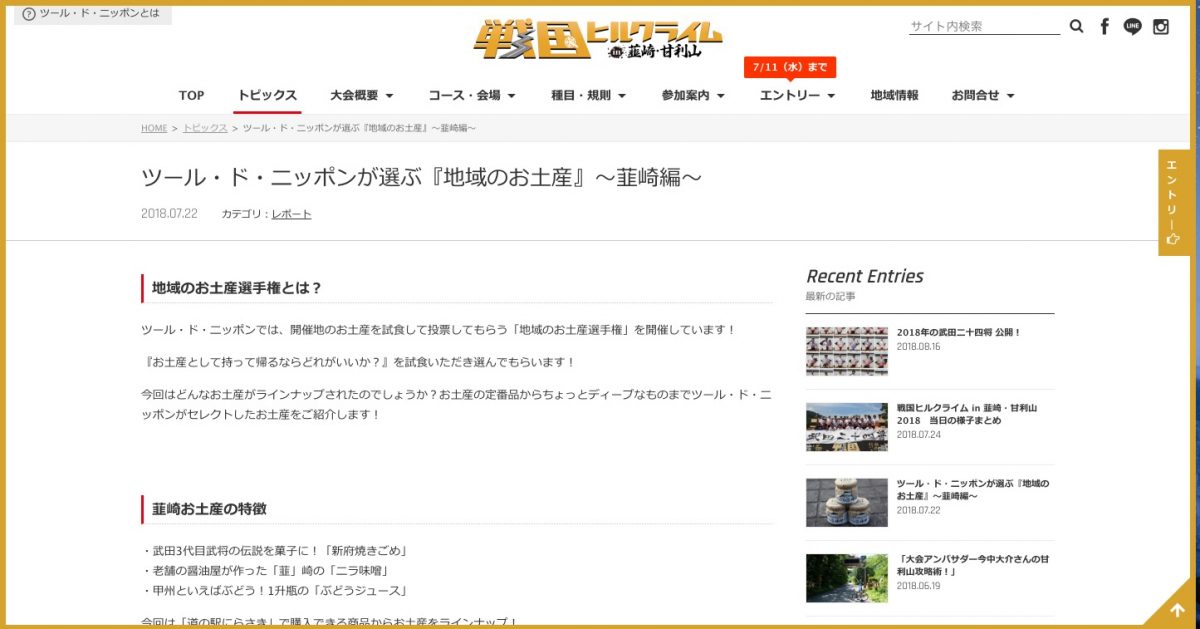Open the お問合せ dropdown menu

click(982, 96)
